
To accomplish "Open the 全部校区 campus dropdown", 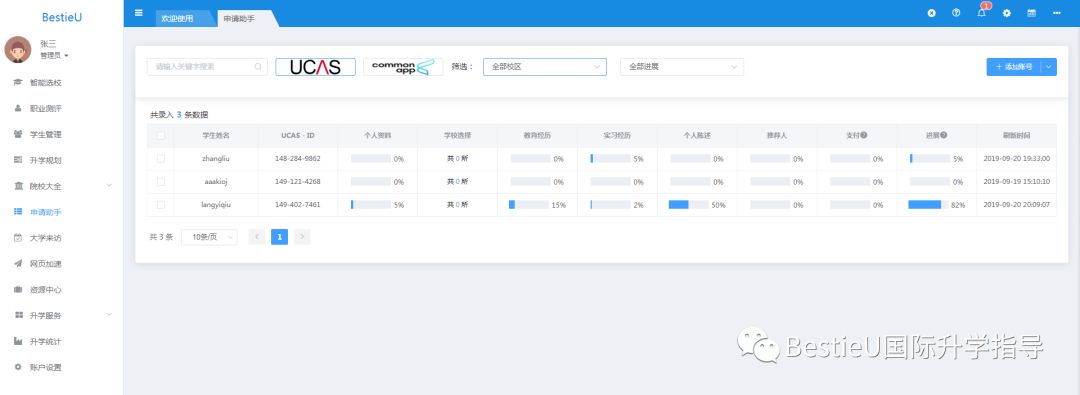I will (545, 67).
